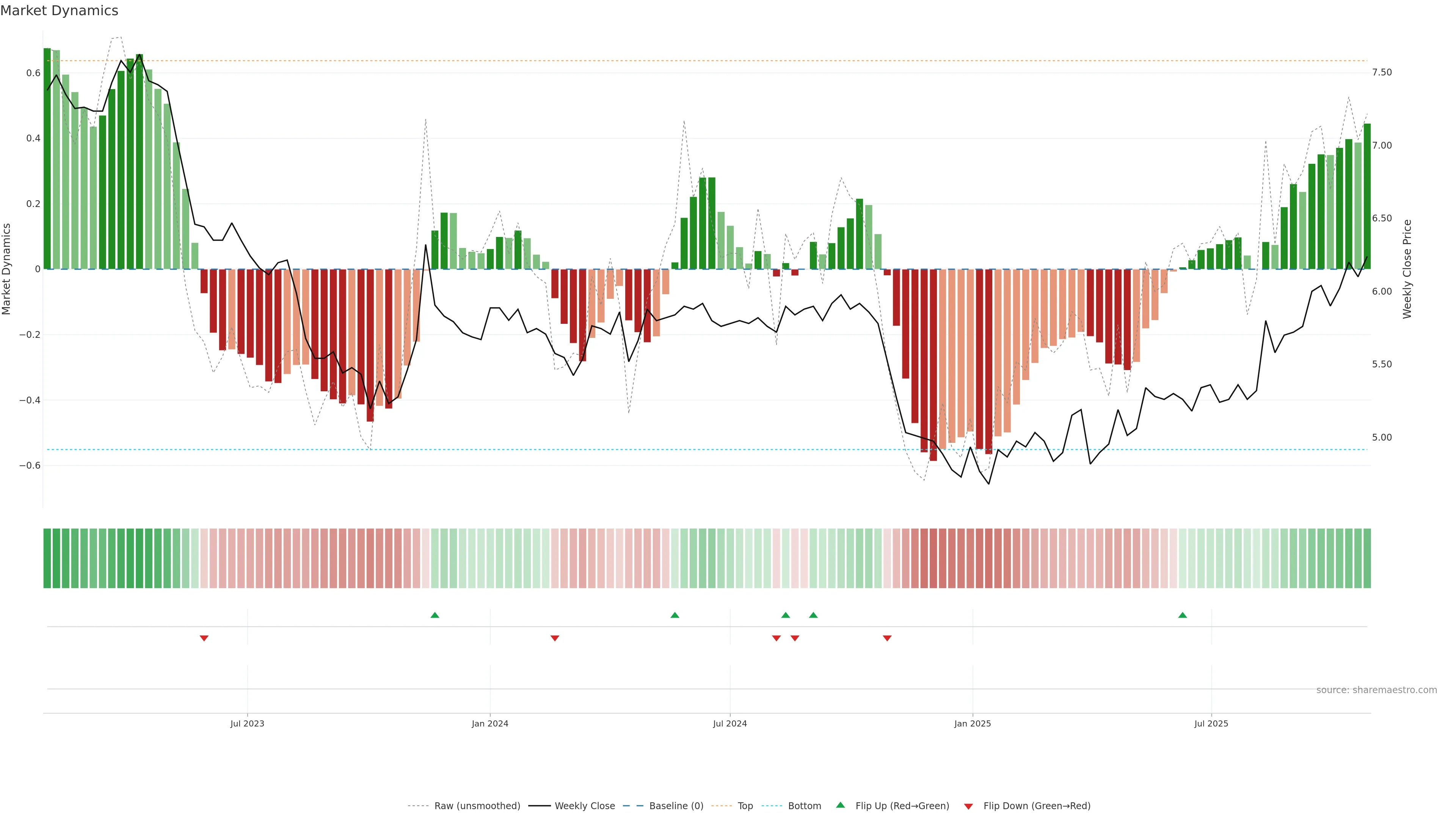Toggle the Baseline (0) legend entry
The image size is (1456, 819).
(676, 806)
